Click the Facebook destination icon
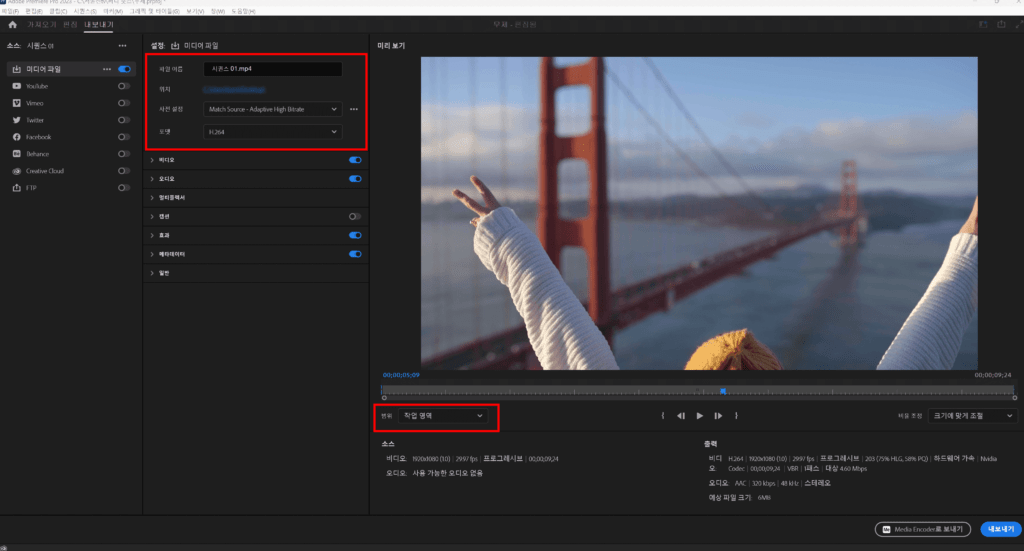 click(x=16, y=137)
